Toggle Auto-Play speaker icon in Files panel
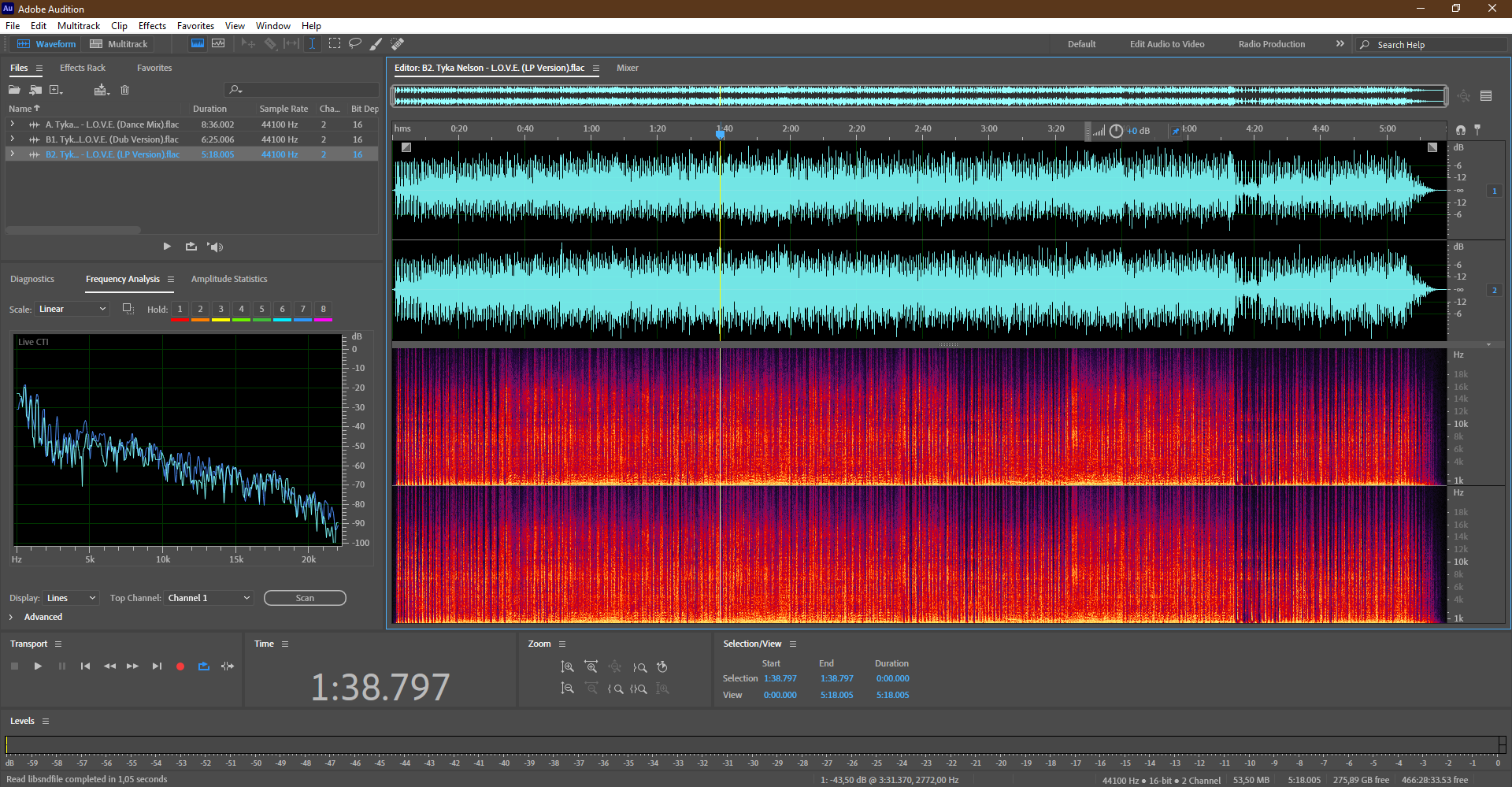The image size is (1512, 787). point(215,247)
